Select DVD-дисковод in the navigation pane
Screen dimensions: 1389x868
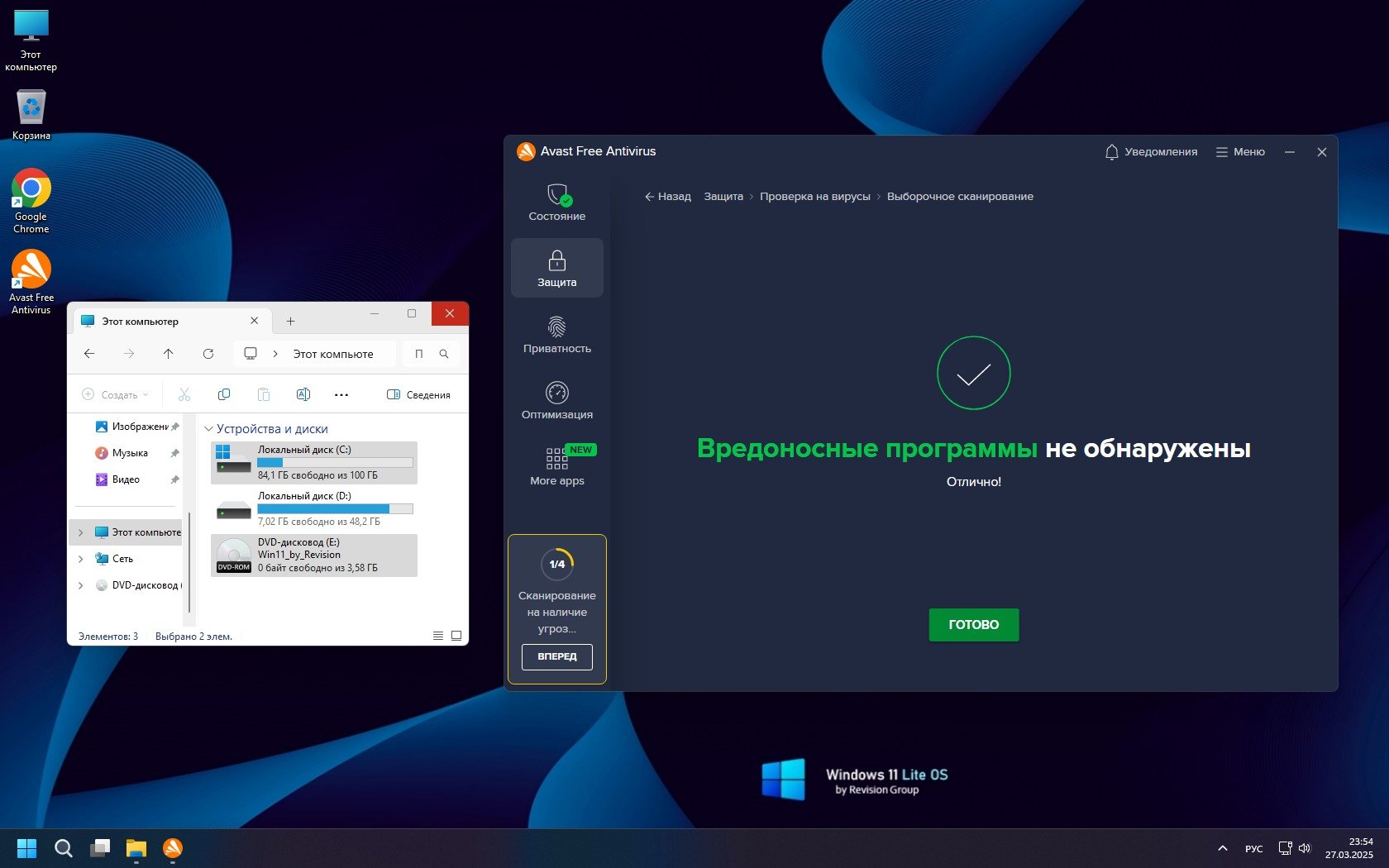coord(137,585)
